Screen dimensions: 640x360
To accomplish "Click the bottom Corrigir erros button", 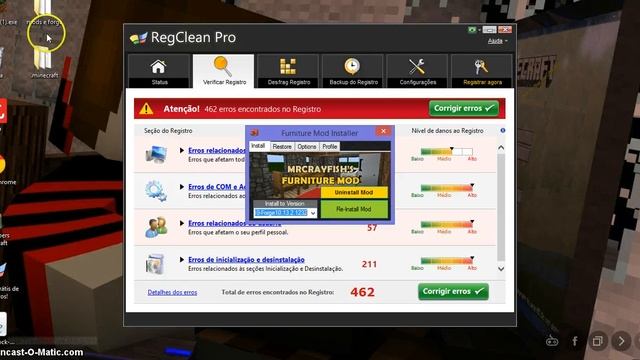I will pos(453,291).
